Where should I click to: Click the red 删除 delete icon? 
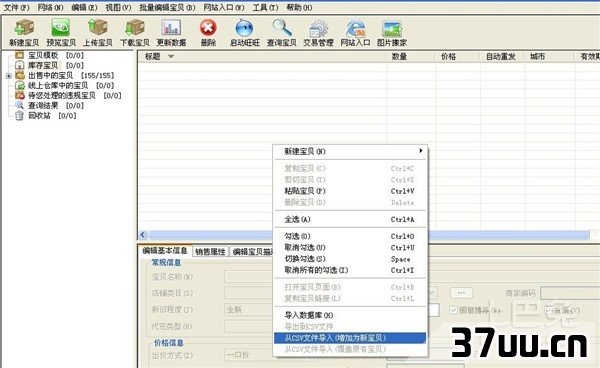point(208,28)
